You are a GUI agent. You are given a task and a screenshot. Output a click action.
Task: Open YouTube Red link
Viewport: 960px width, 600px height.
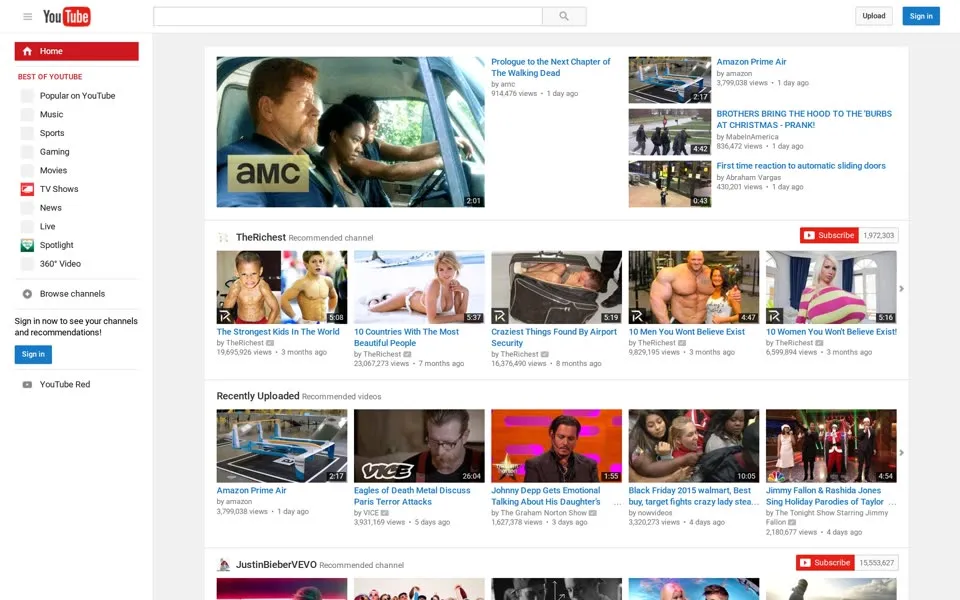[x=65, y=384]
